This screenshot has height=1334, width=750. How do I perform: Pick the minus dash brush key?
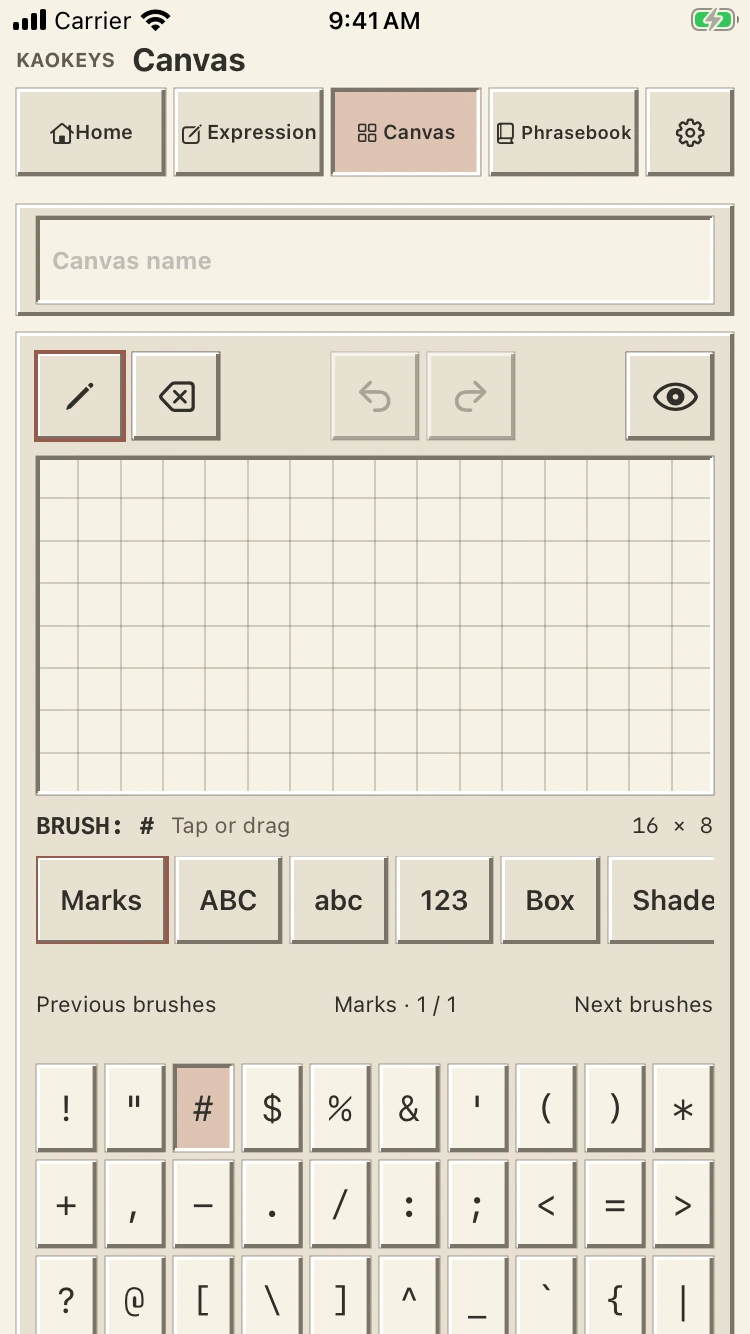(x=203, y=1204)
